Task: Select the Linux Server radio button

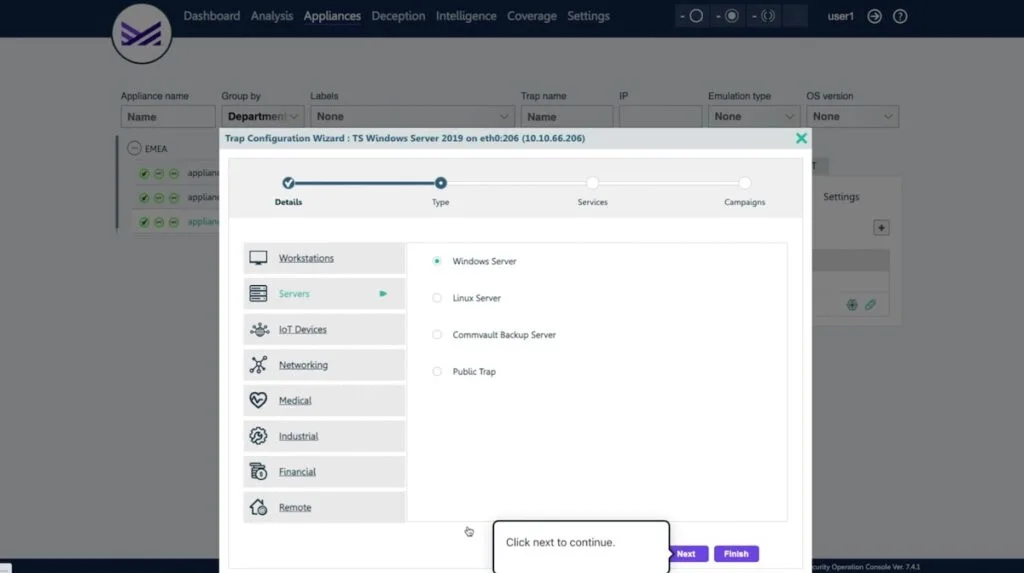Action: pyautogui.click(x=437, y=298)
